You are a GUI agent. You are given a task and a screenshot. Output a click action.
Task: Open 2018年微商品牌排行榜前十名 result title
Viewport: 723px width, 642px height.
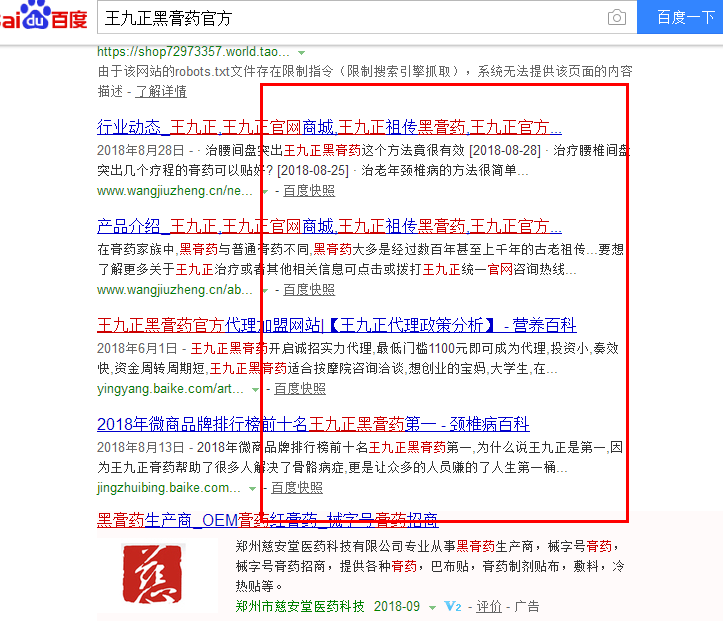(x=313, y=424)
